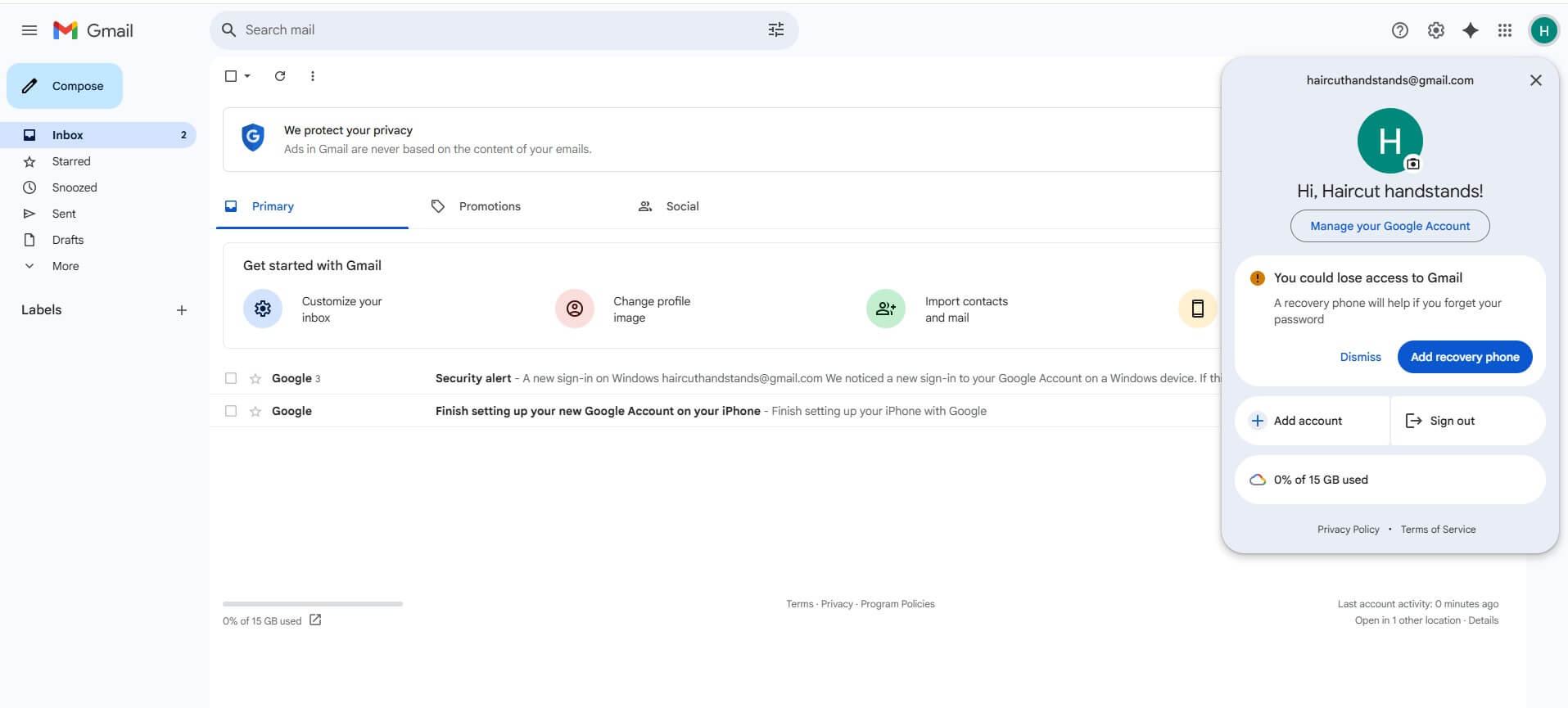Open Settings gear icon
This screenshot has width=1568, height=708.
pyautogui.click(x=1435, y=30)
